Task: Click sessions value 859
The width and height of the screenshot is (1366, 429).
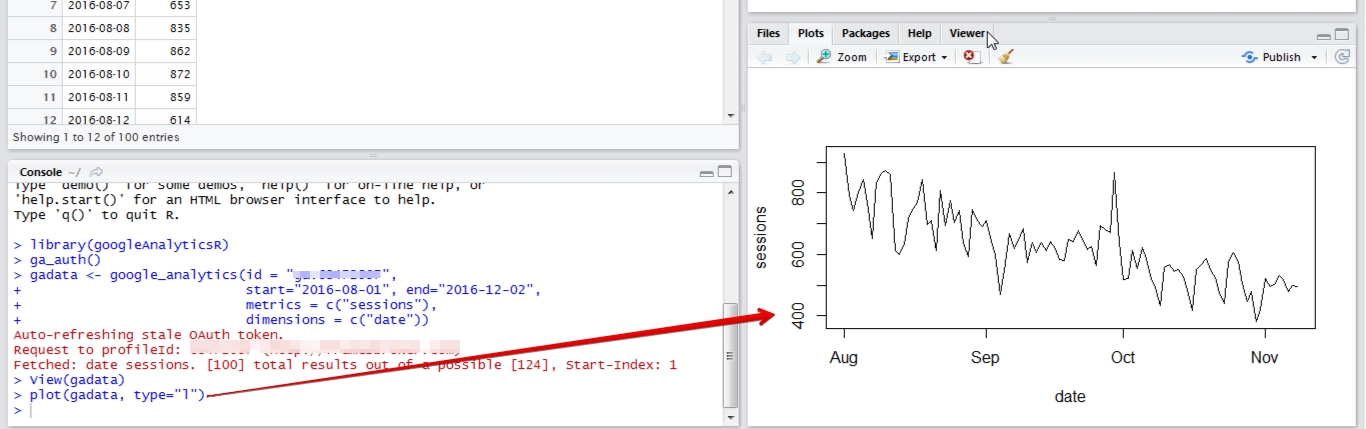Action: tap(179, 97)
